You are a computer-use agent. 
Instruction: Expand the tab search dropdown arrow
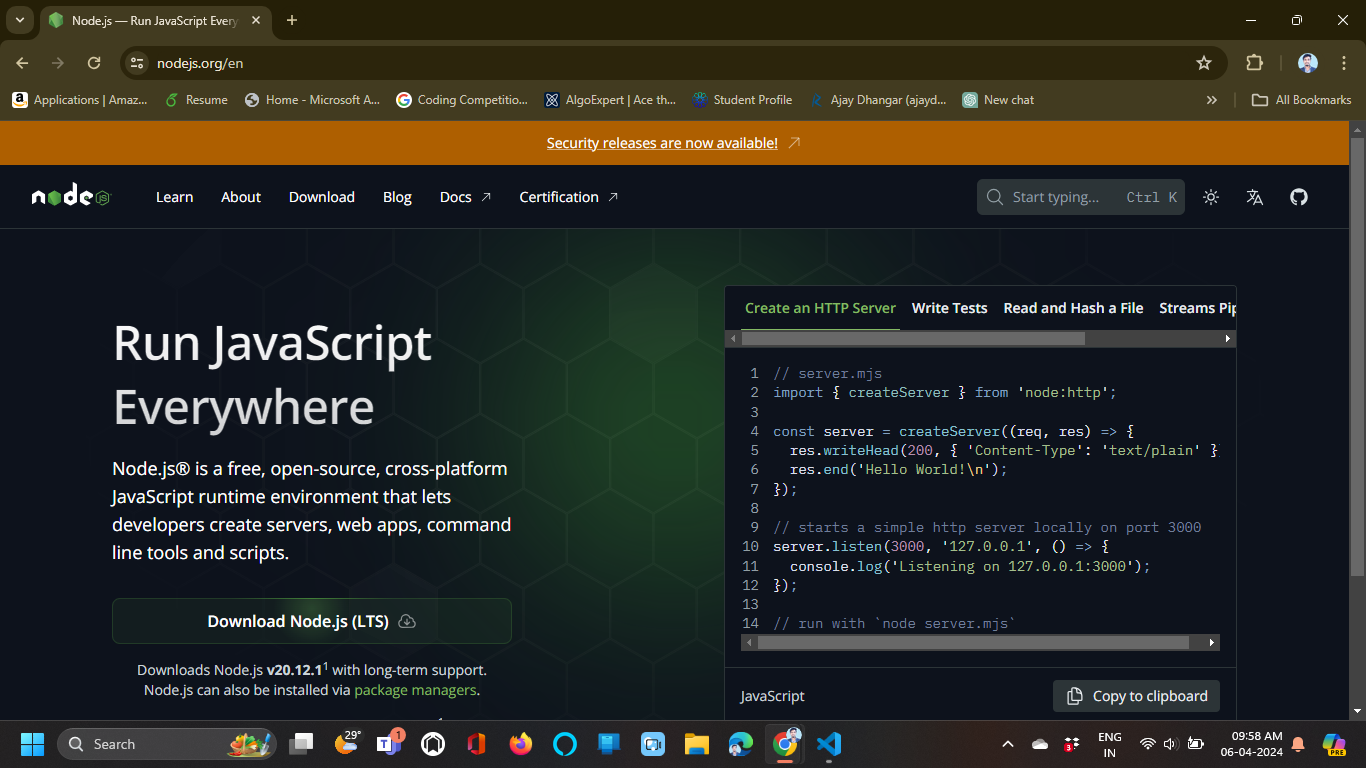[x=19, y=20]
